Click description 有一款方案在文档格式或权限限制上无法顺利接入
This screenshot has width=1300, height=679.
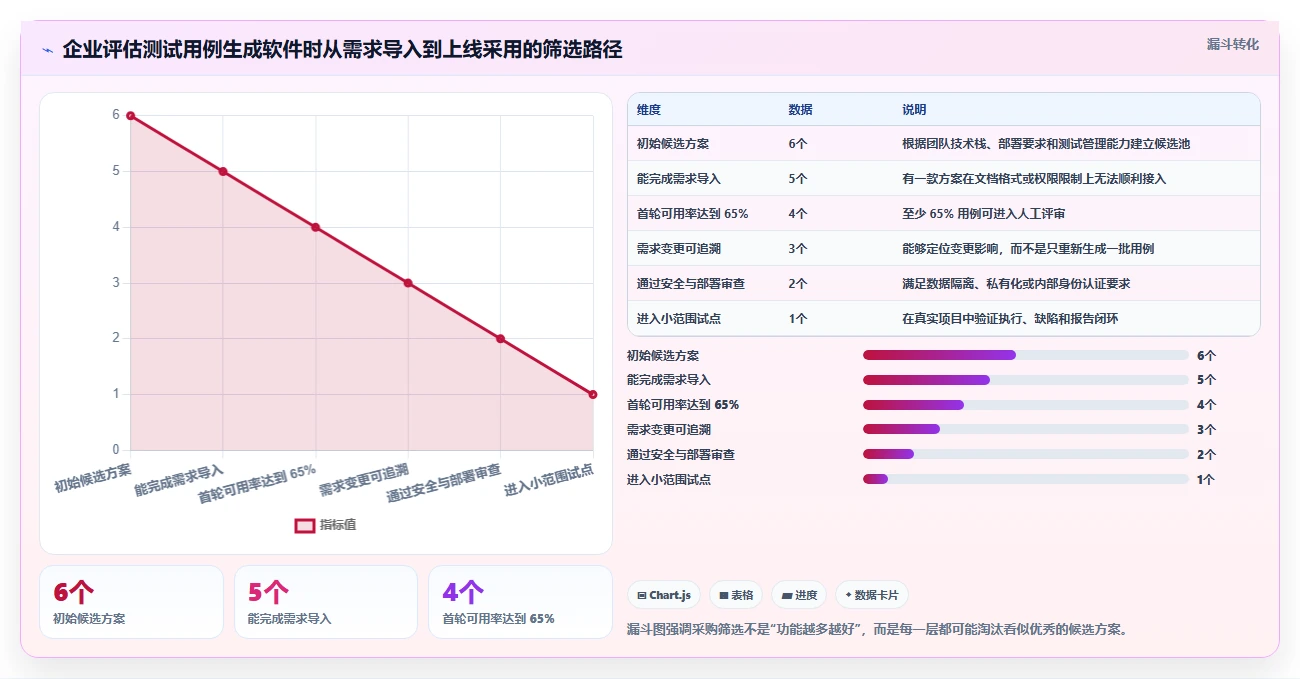pyautogui.click(x=1034, y=179)
